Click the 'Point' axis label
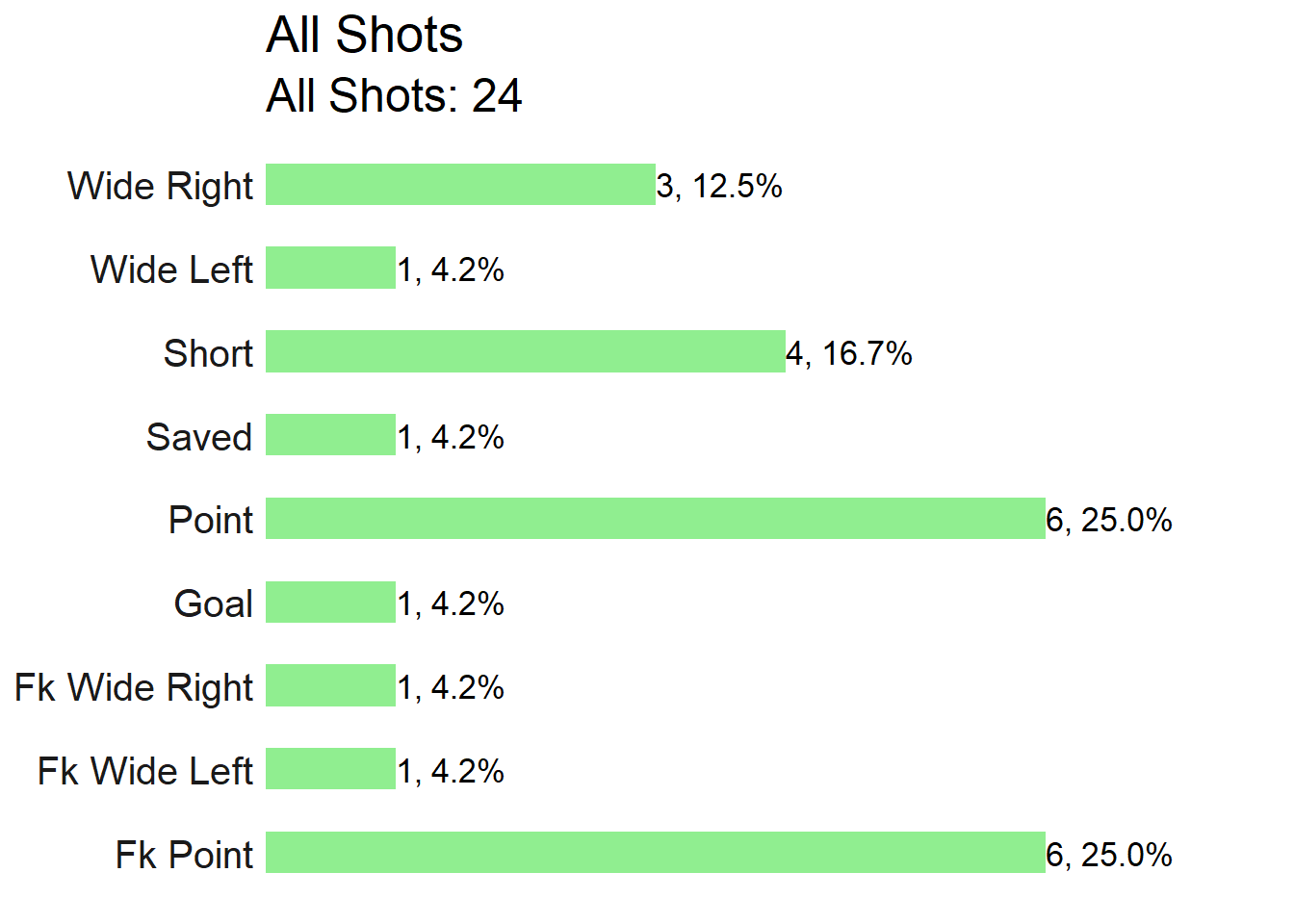1294x924 pixels. pyautogui.click(x=211, y=521)
